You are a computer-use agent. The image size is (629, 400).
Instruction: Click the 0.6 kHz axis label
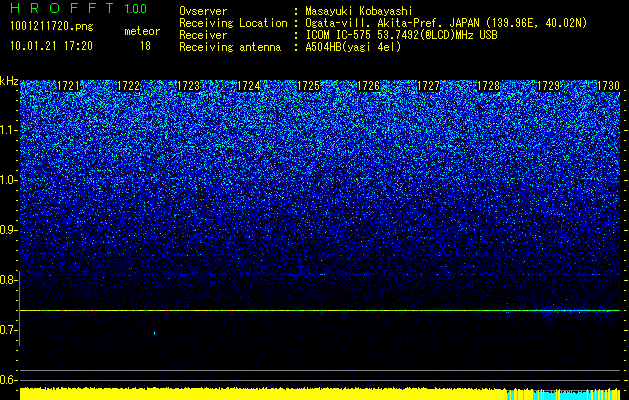click(9, 380)
